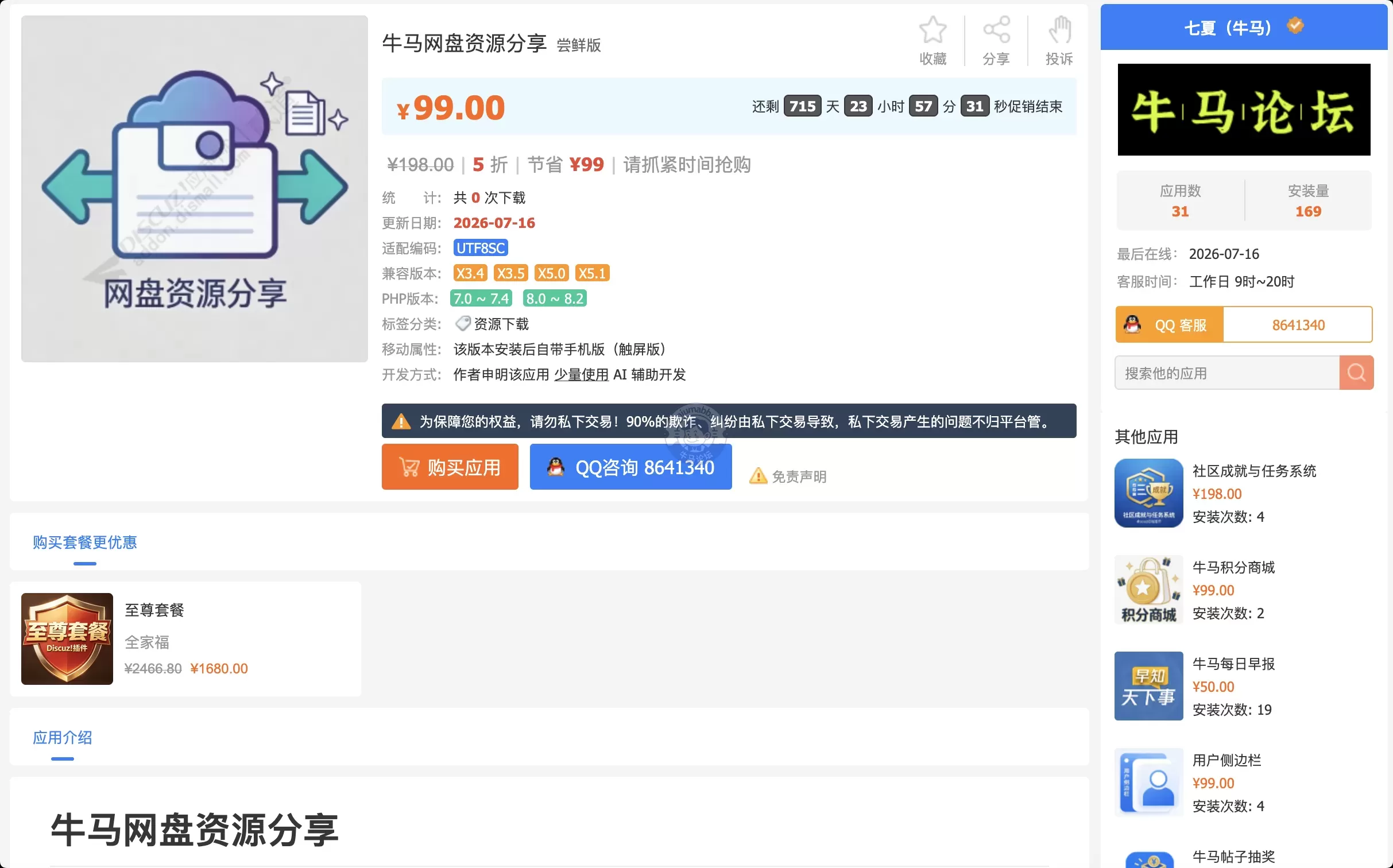Viewport: 1393px width, 868px height.
Task: Click the tag icon next to 资源下载
Action: click(462, 324)
